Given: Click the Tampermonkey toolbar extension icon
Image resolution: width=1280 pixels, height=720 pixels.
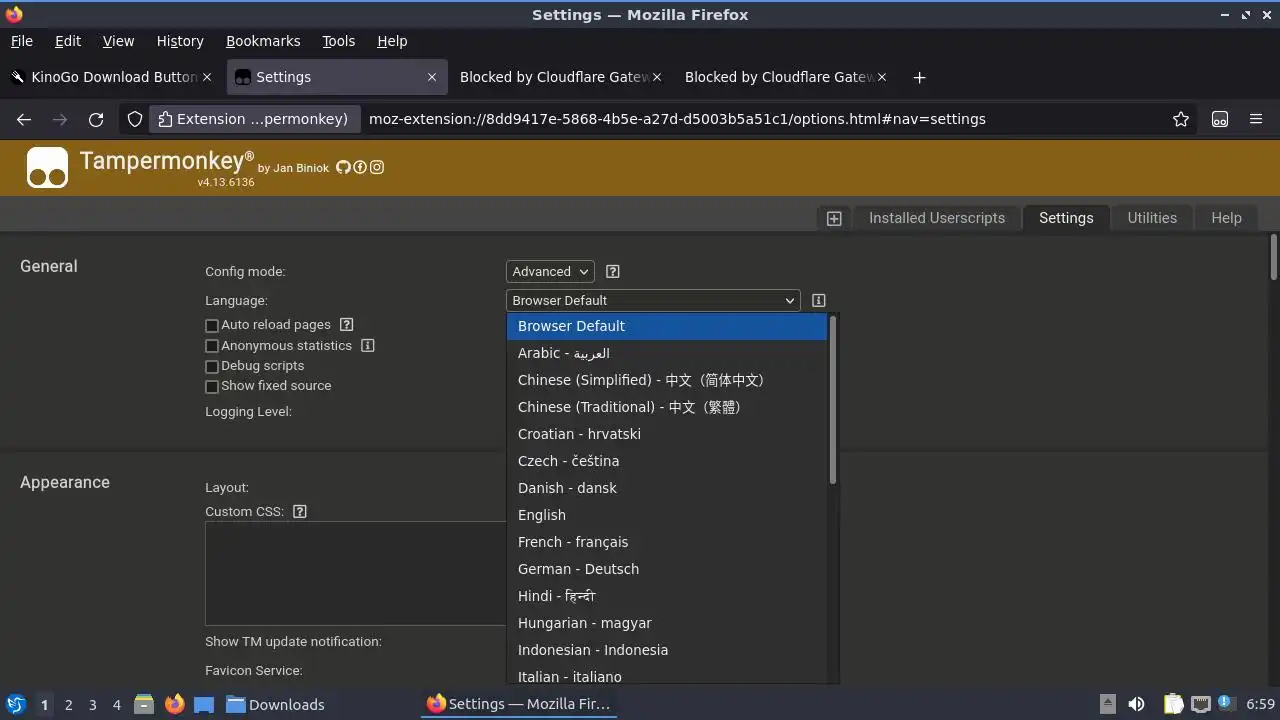Looking at the screenshot, I should [1220, 119].
